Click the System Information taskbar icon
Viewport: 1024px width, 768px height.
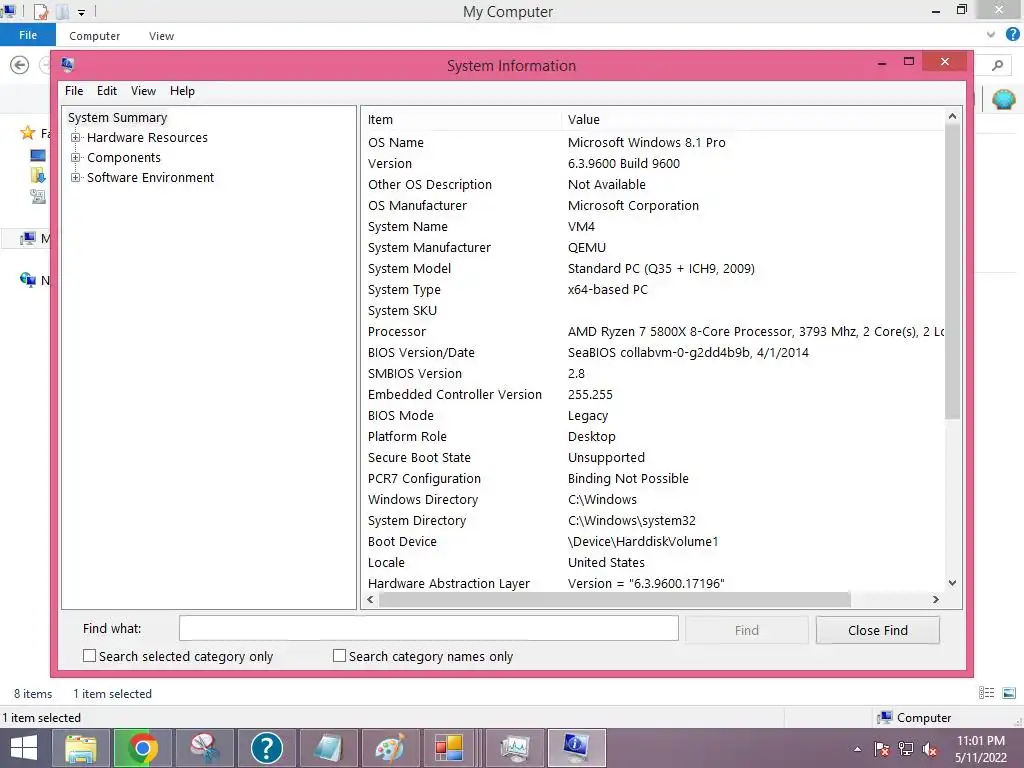click(577, 748)
